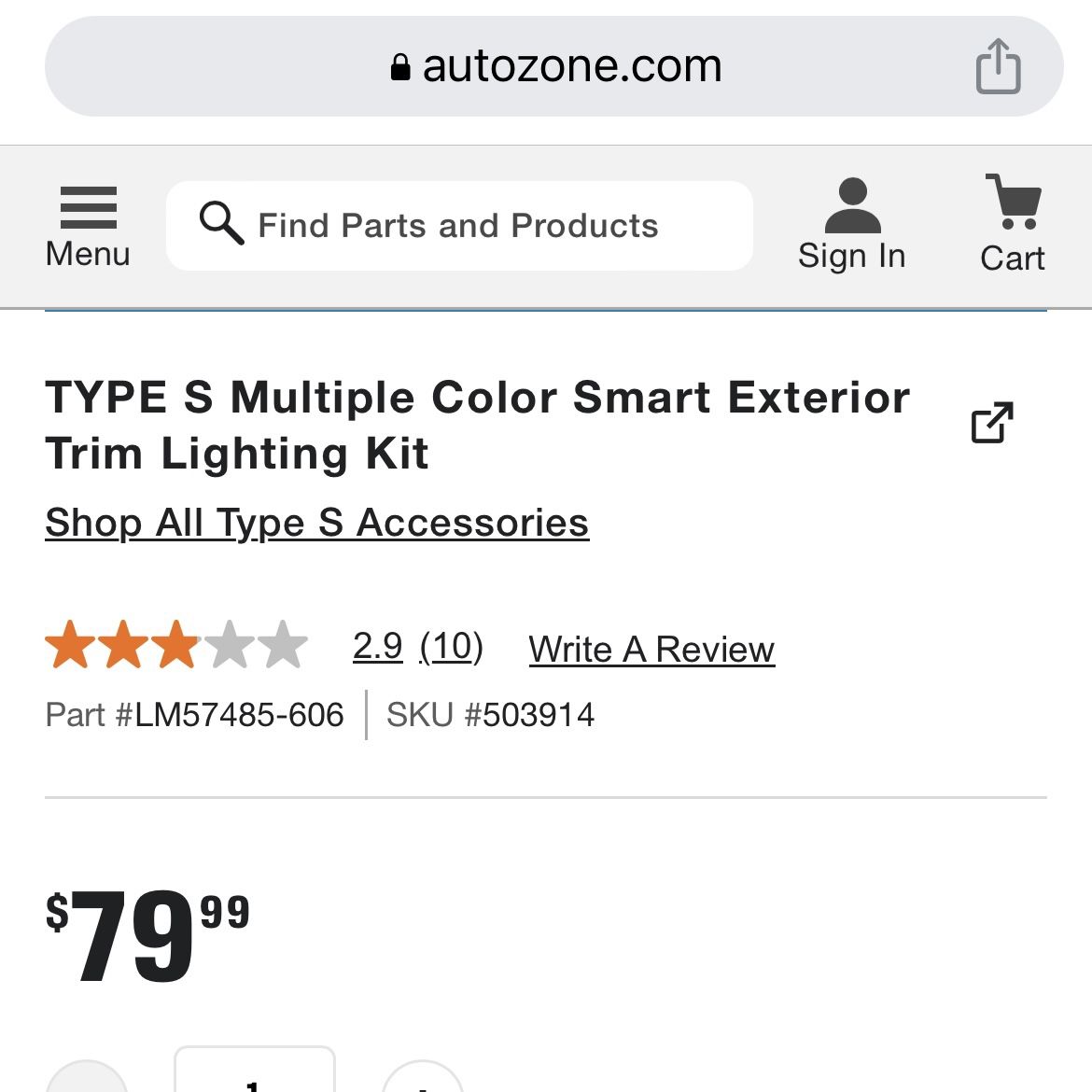The height and width of the screenshot is (1092, 1092).
Task: Tap the browser share icon
Action: pos(999,65)
